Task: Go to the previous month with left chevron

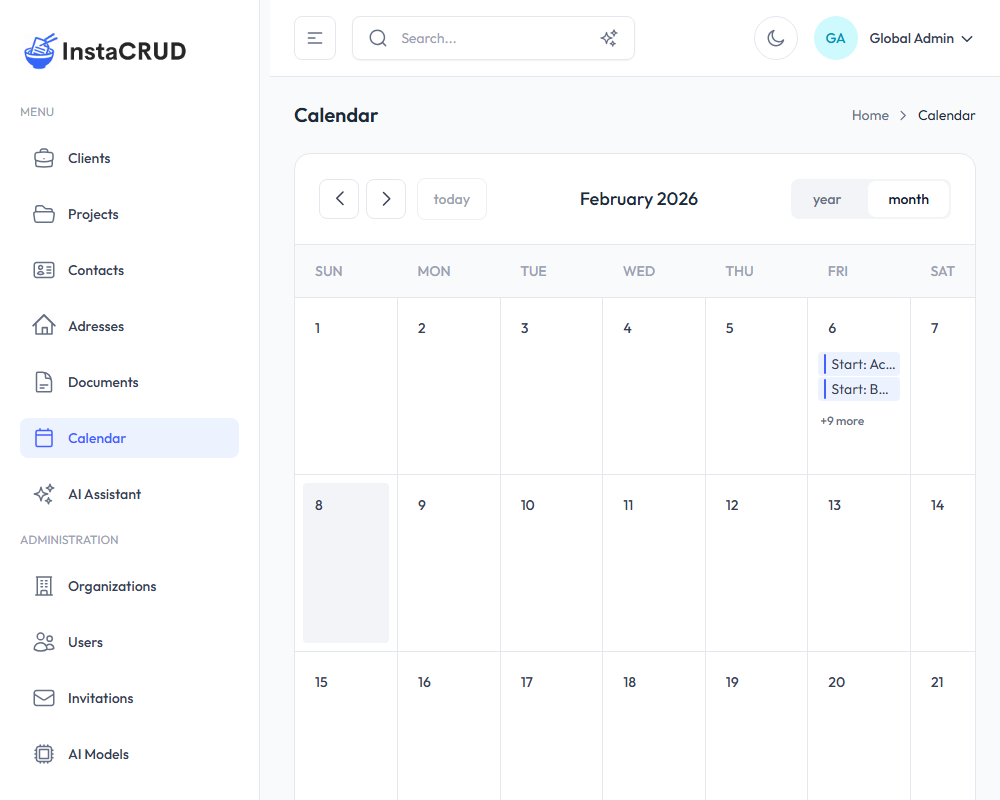Action: [338, 199]
